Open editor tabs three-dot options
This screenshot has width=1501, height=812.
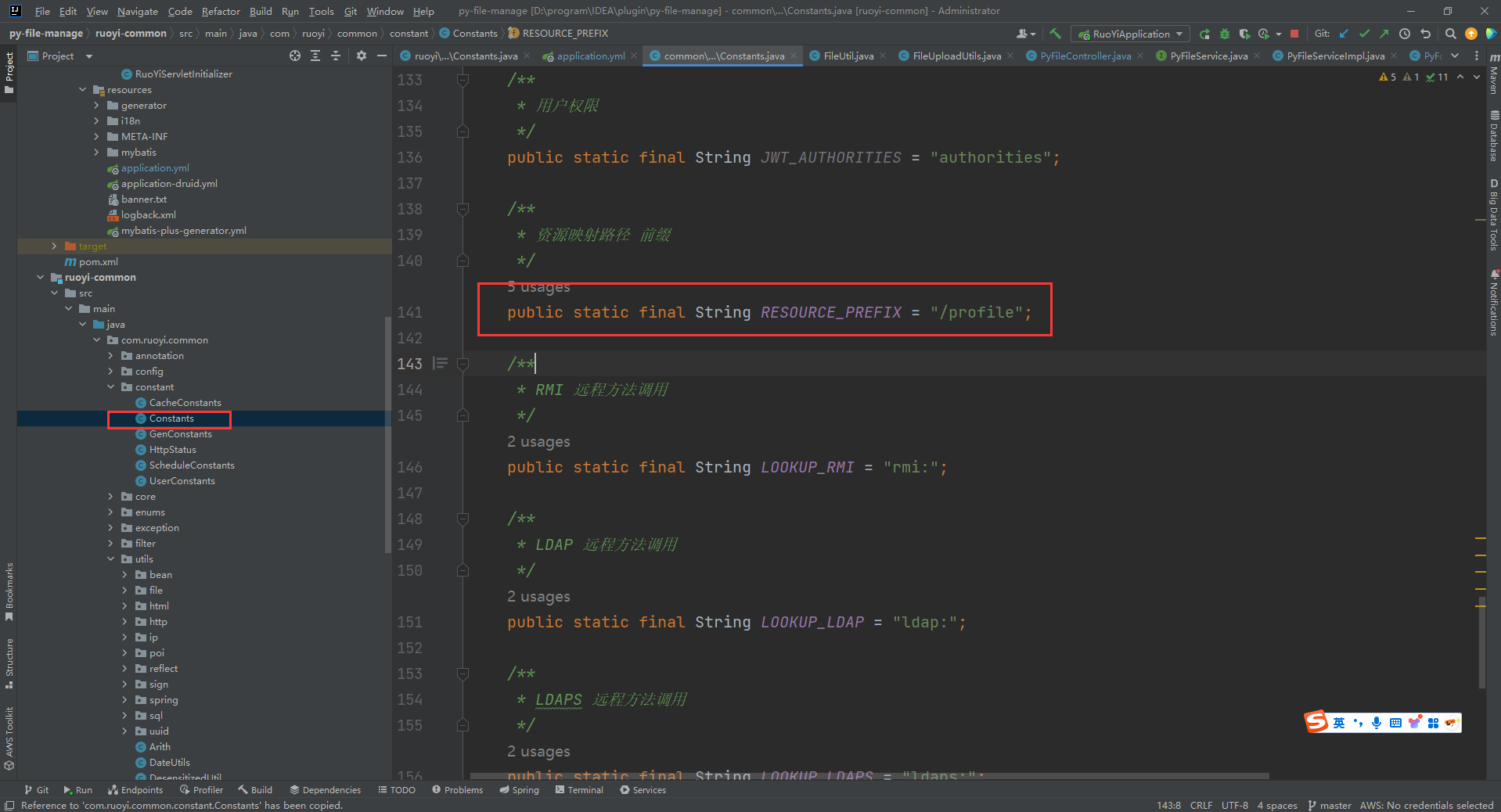point(1477,56)
